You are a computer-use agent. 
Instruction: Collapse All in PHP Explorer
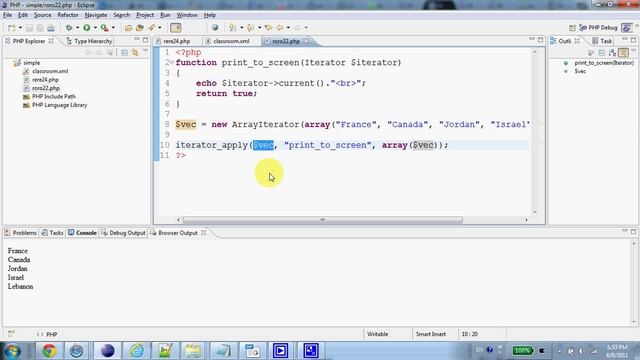pos(124,53)
